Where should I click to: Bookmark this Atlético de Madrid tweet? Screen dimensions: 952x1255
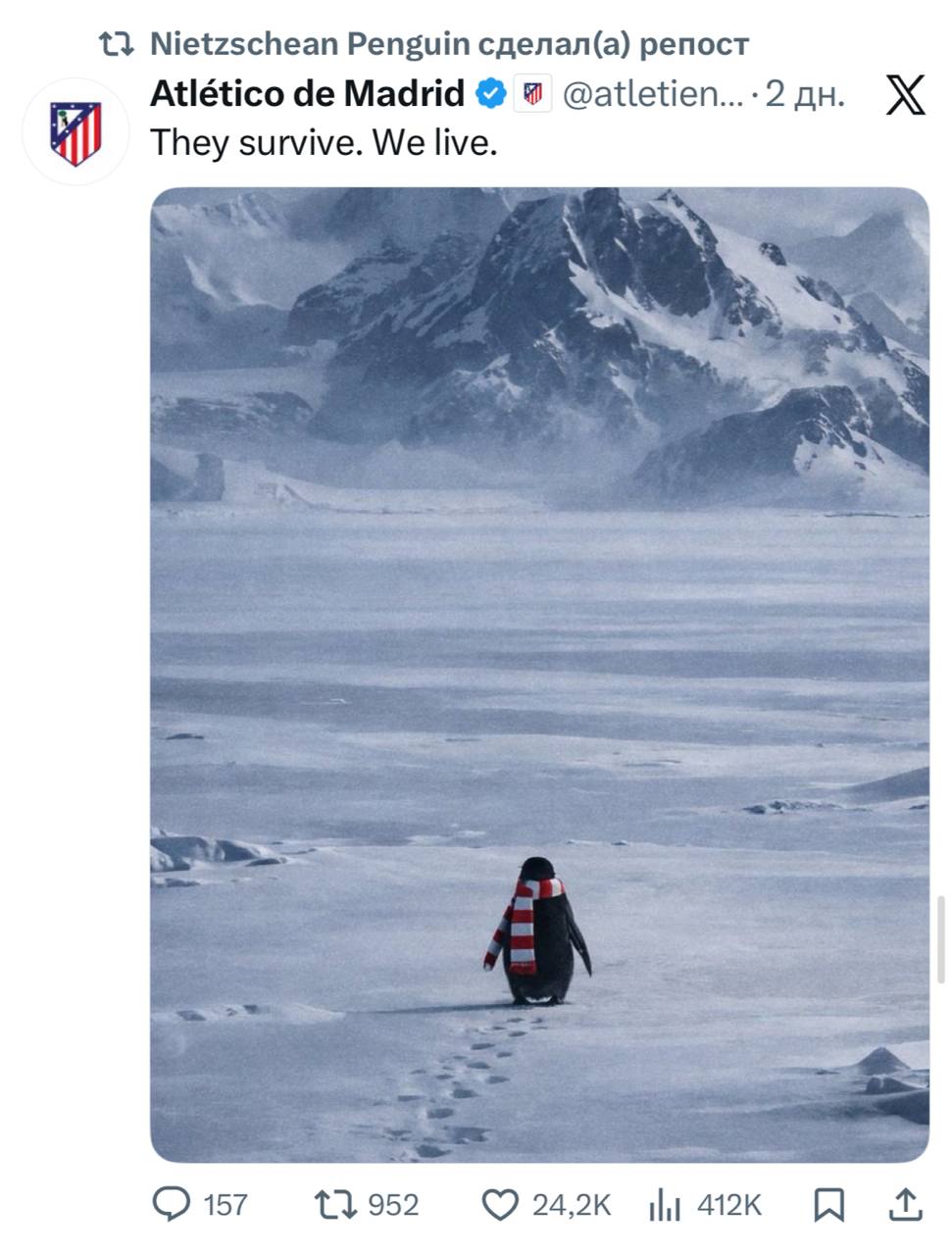pos(829,1204)
